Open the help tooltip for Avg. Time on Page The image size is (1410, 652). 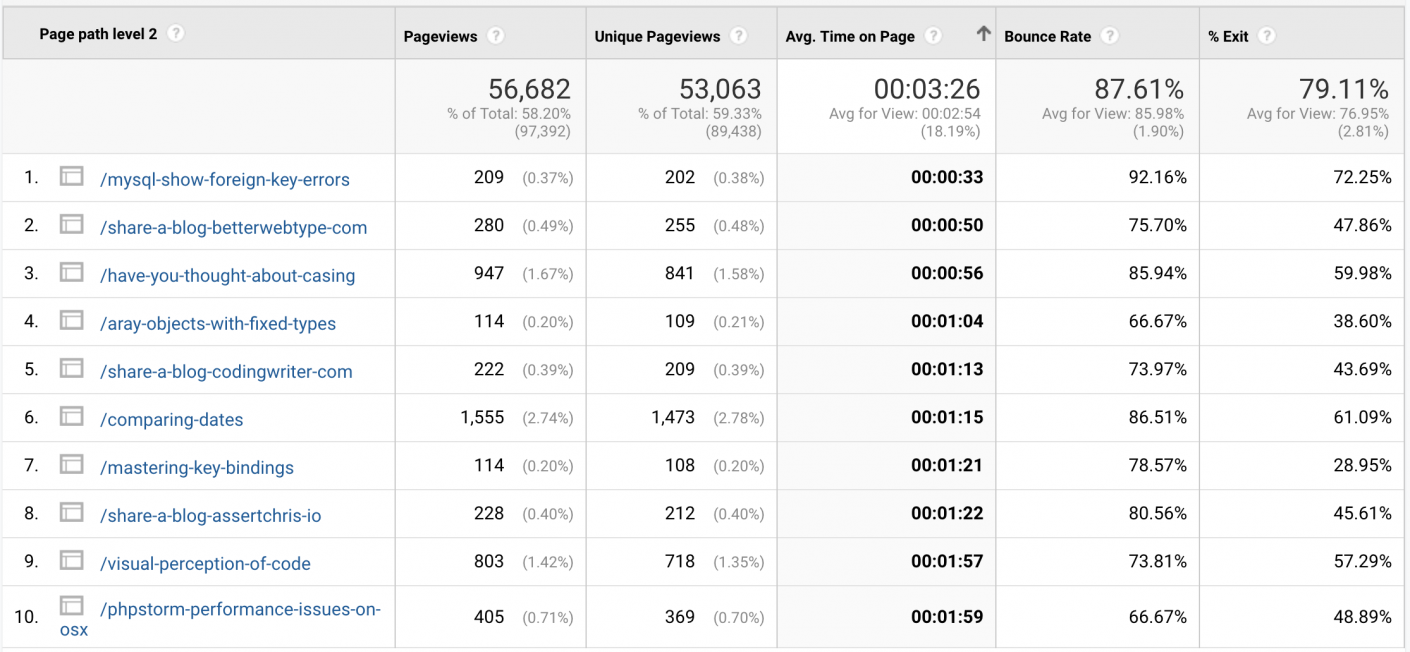(932, 35)
